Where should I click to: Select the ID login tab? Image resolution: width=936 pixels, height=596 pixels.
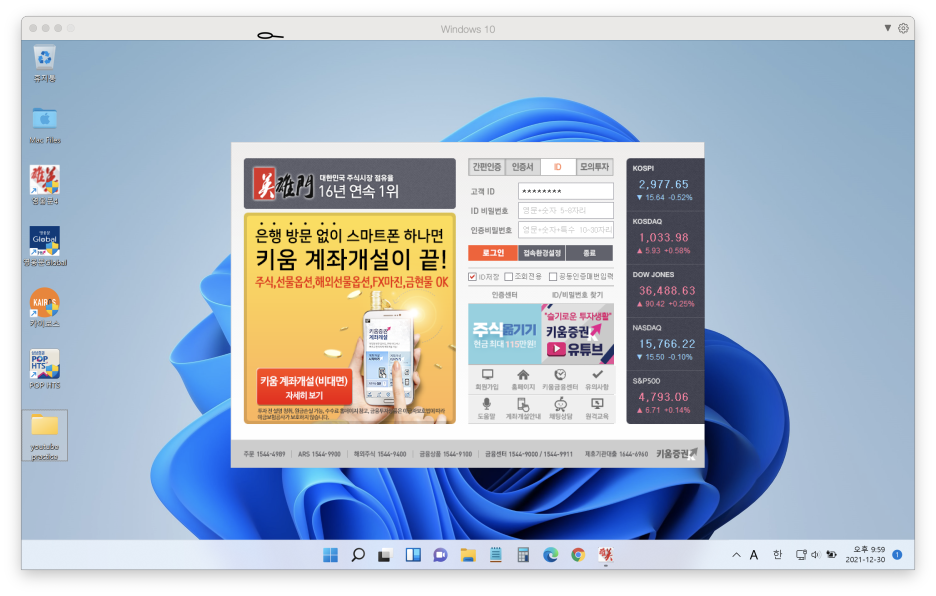click(558, 167)
